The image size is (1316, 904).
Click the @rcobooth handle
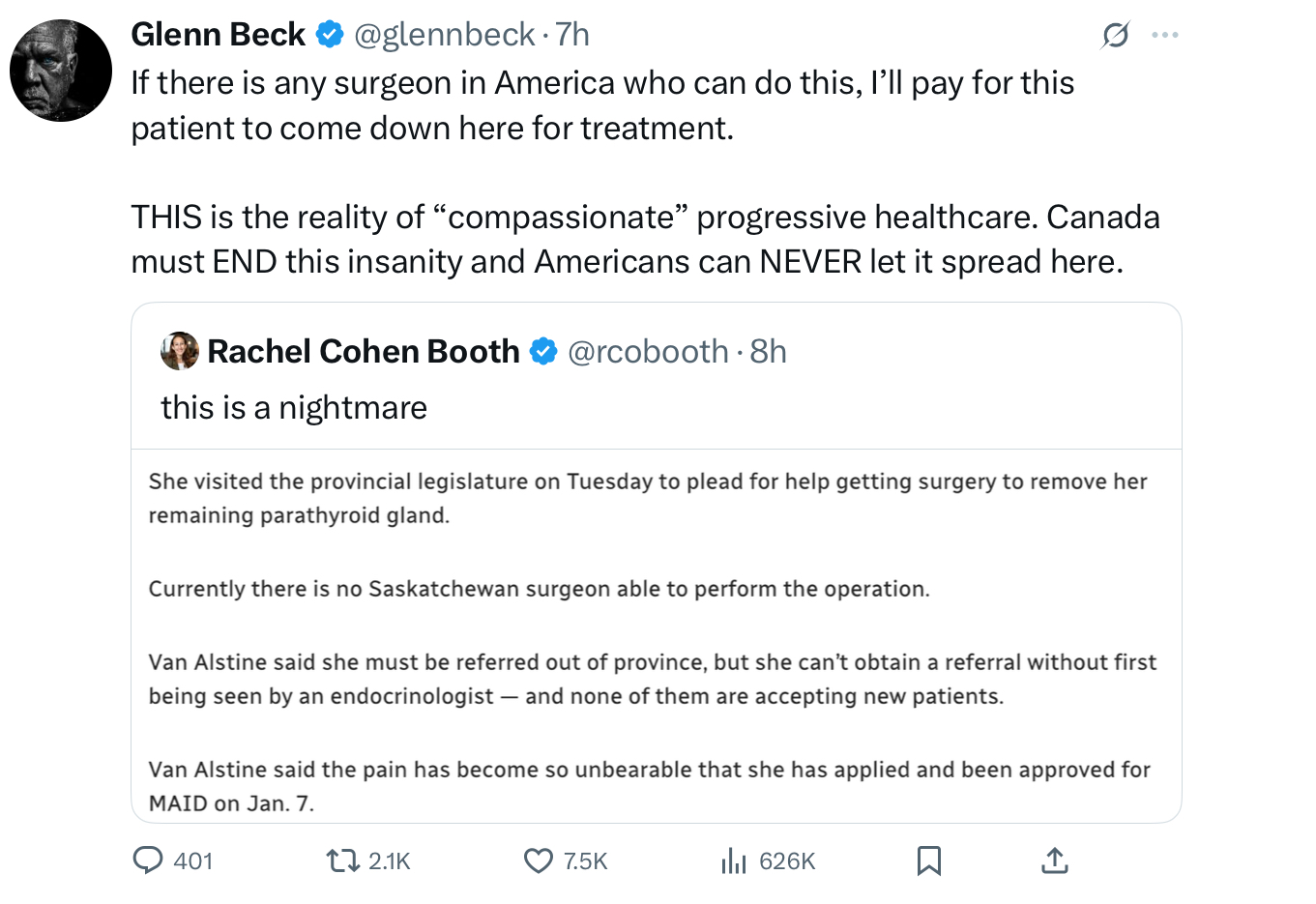pyautogui.click(x=648, y=351)
